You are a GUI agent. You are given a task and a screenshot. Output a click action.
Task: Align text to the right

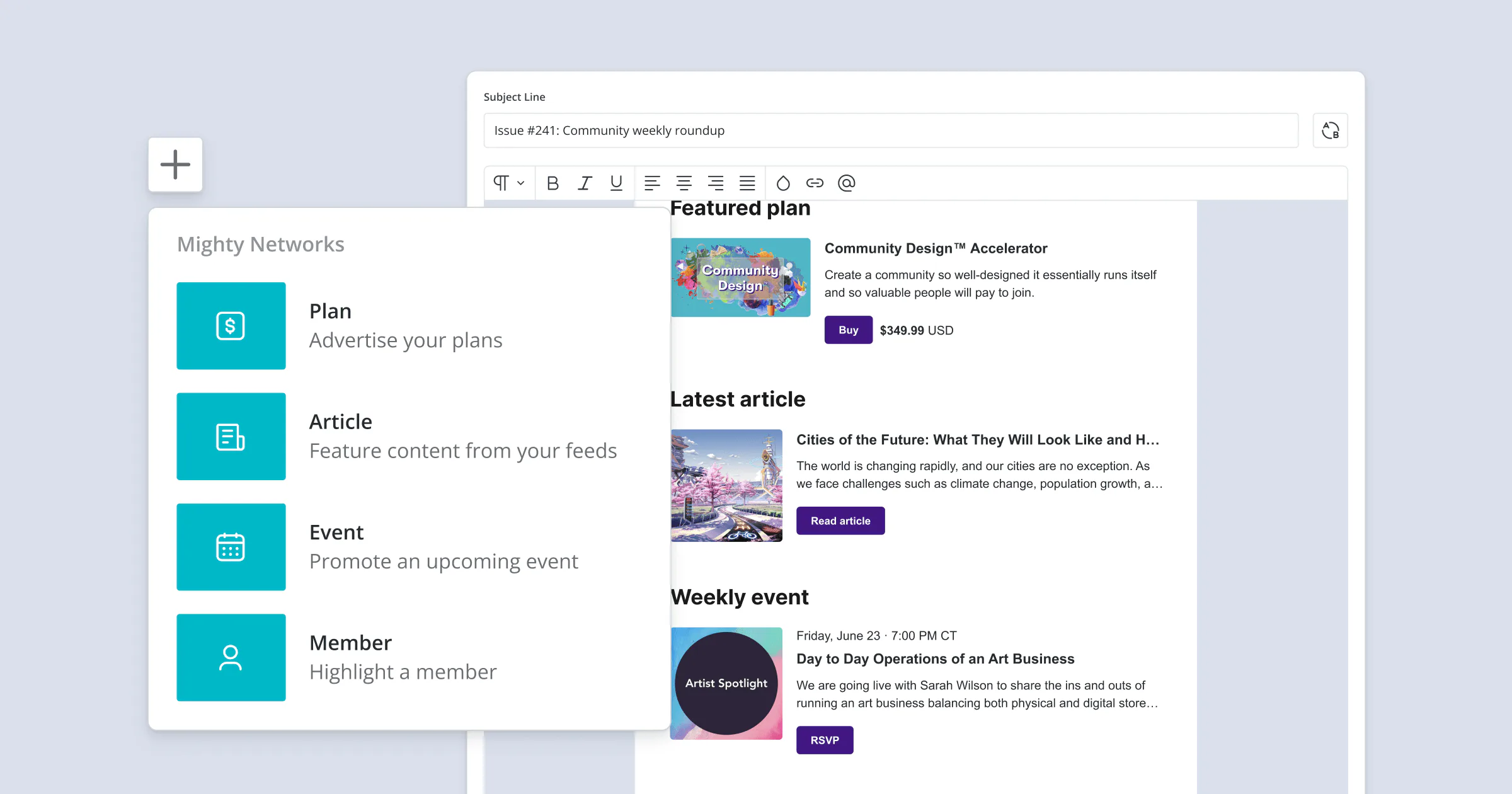715,183
